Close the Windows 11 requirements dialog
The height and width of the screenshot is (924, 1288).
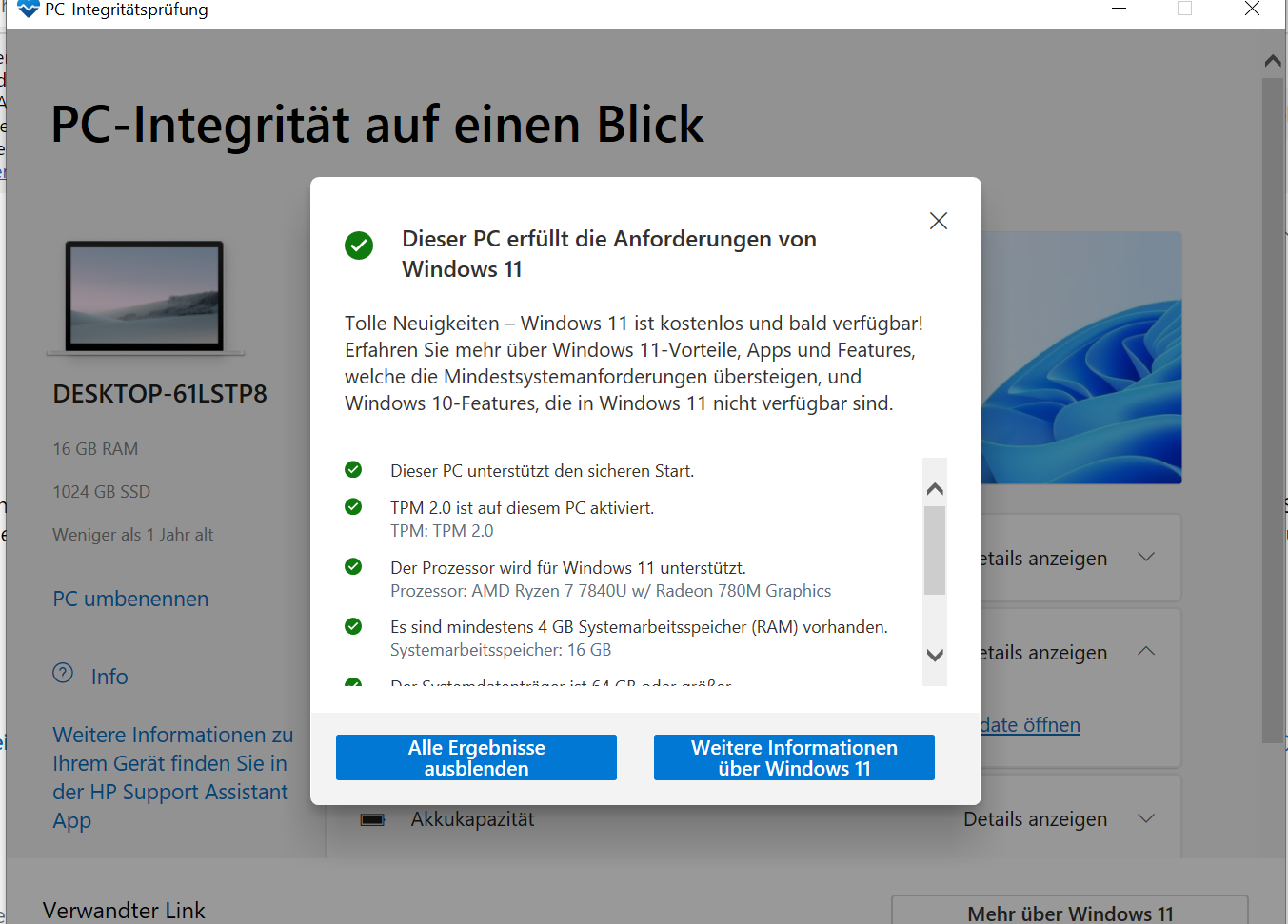point(938,221)
